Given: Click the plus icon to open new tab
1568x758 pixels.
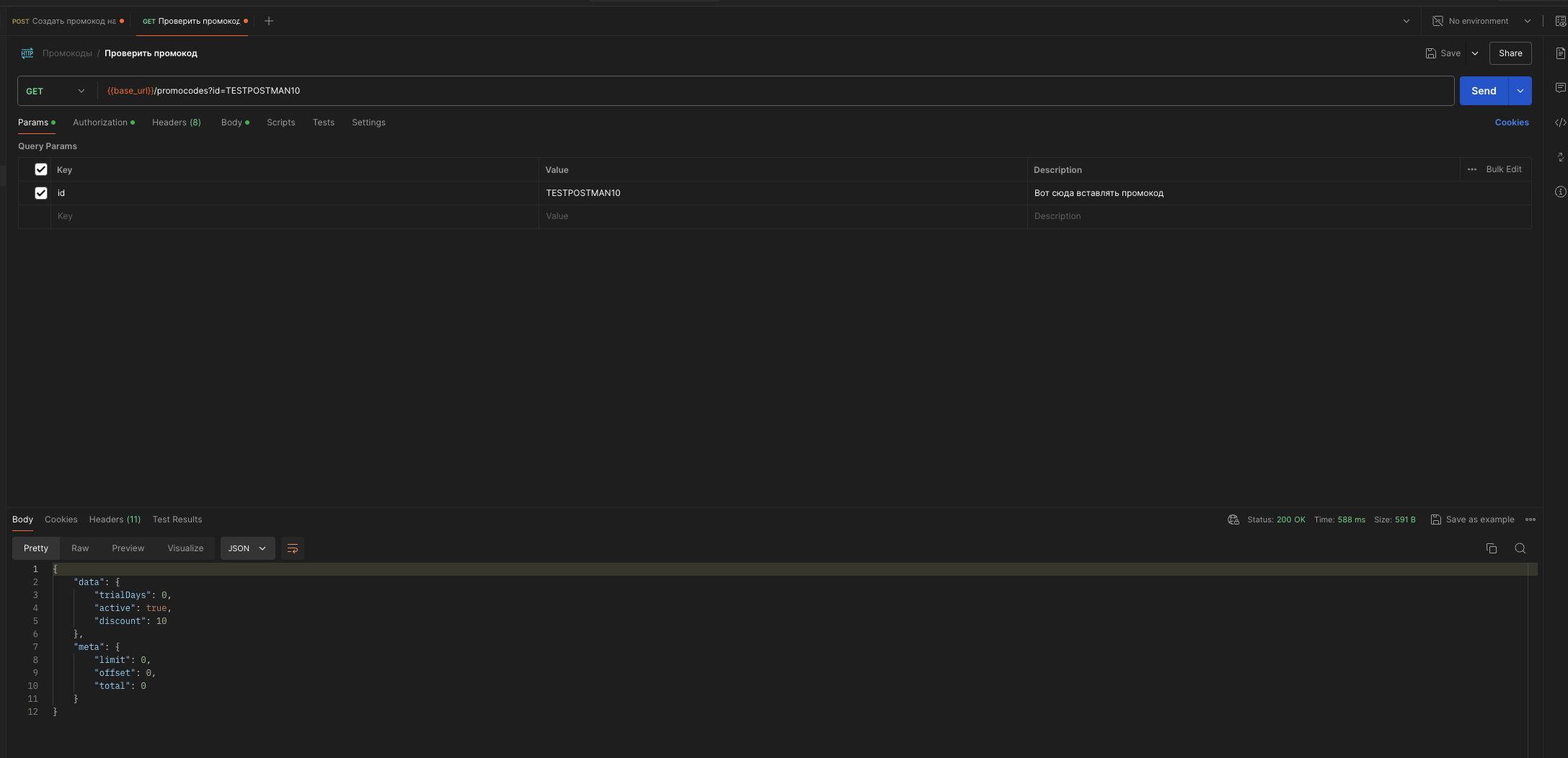Looking at the screenshot, I should 269,21.
